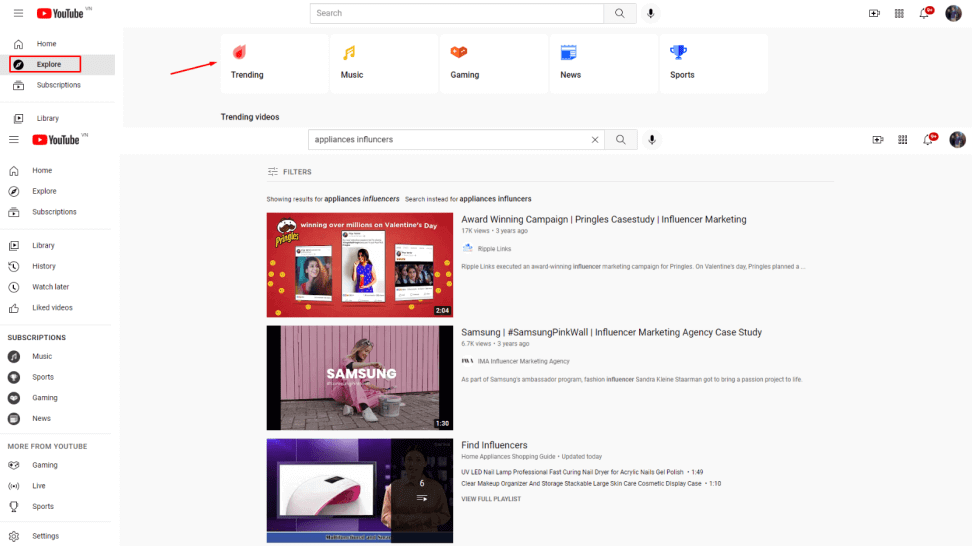Open Subscriptions in the upper sidebar
972x546 pixels.
57,85
